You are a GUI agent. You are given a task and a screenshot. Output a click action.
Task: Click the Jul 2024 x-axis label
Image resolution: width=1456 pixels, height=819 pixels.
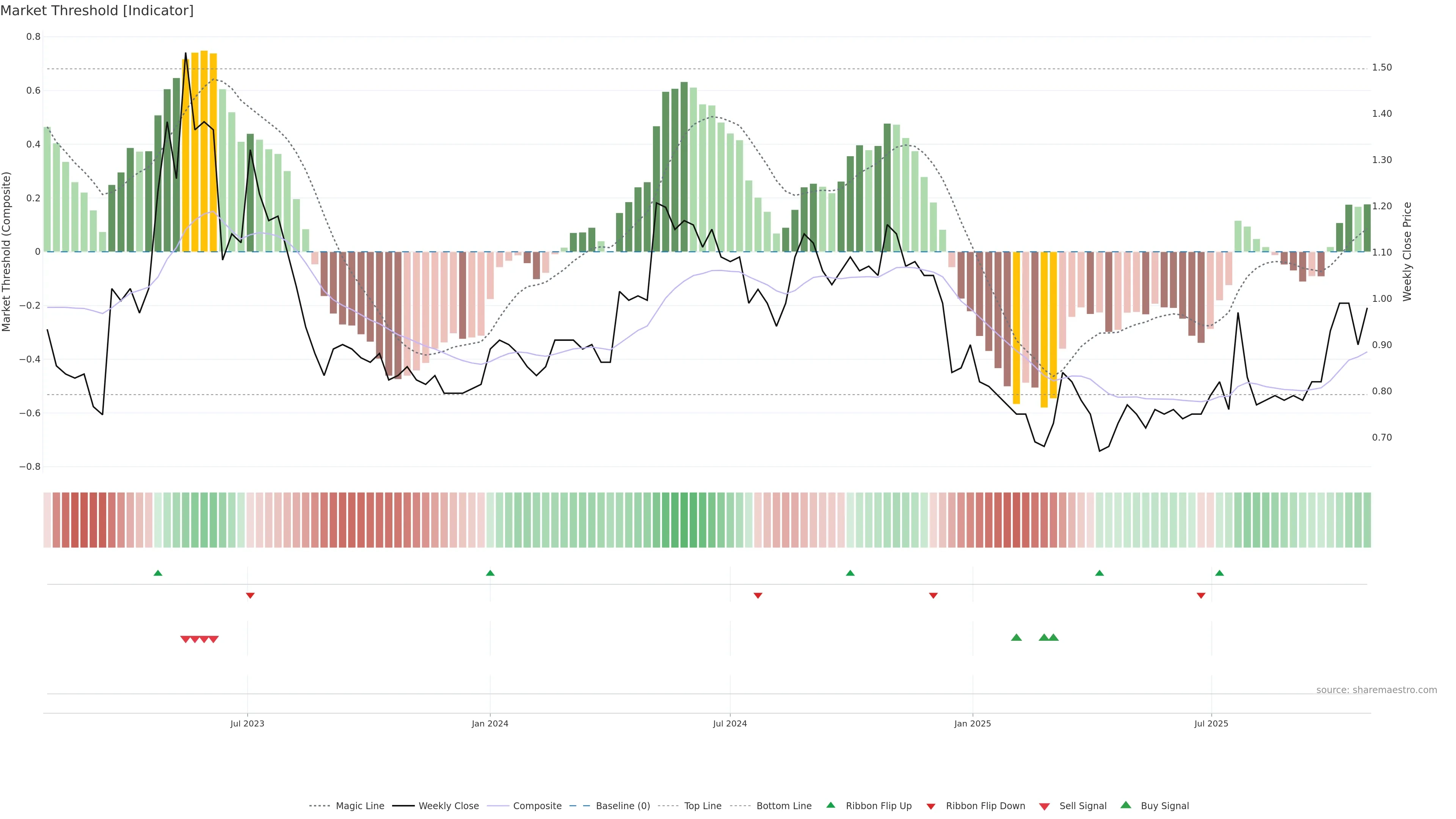[x=730, y=723]
